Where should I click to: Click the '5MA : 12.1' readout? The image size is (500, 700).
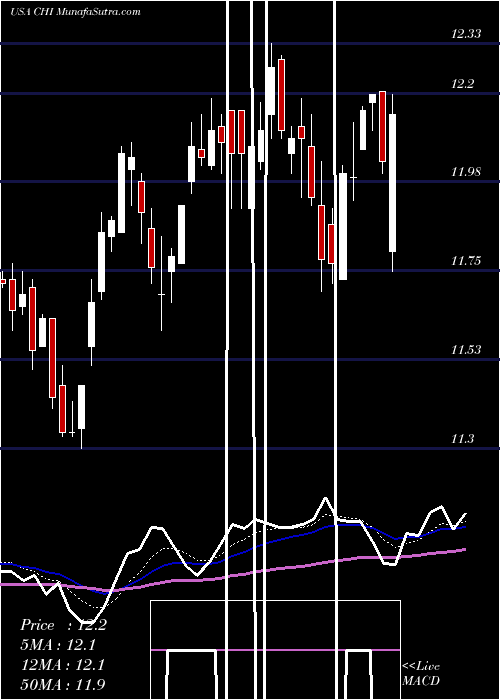click(x=58, y=645)
